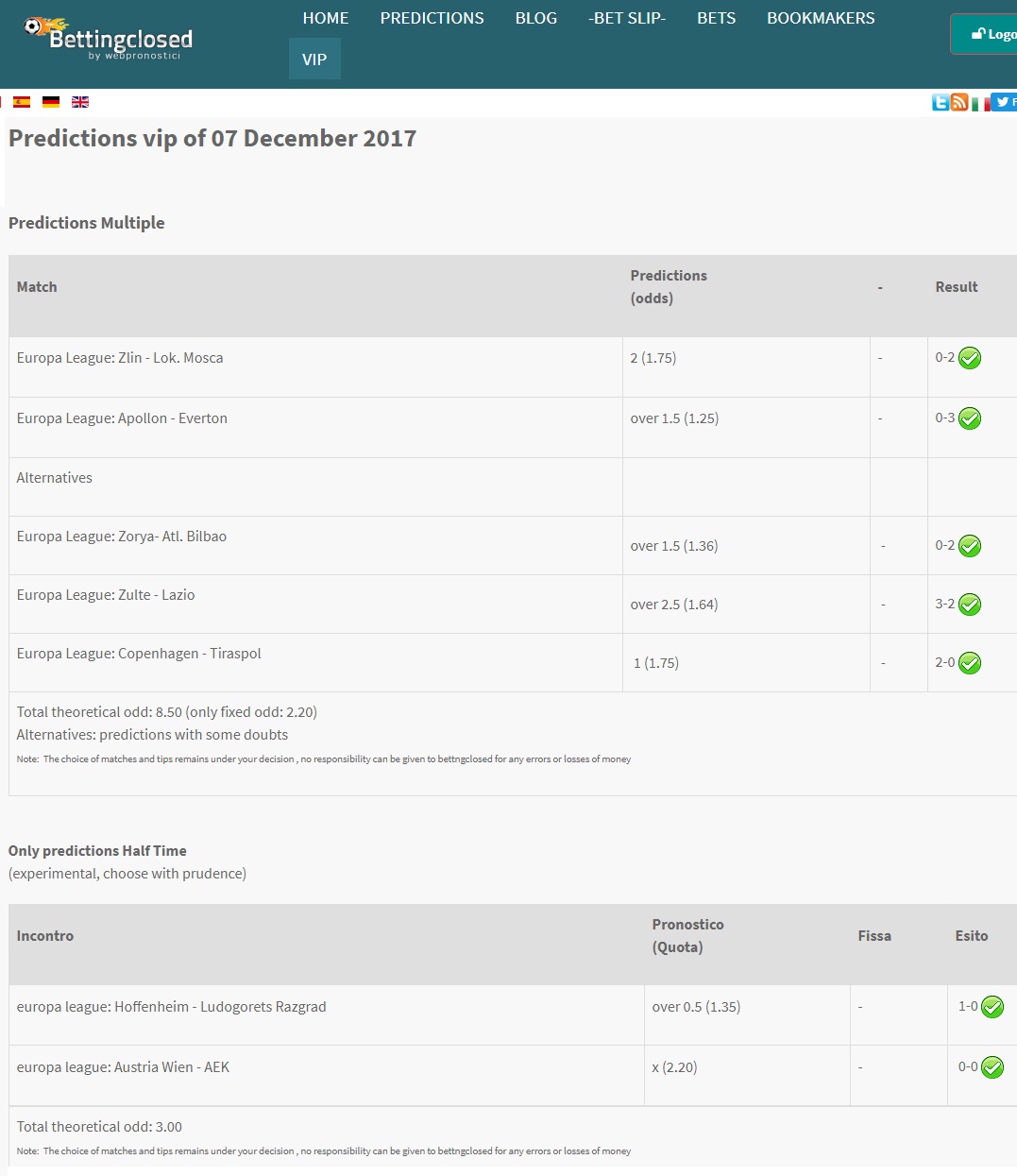Switch language with the Spanish flag

tap(22, 102)
